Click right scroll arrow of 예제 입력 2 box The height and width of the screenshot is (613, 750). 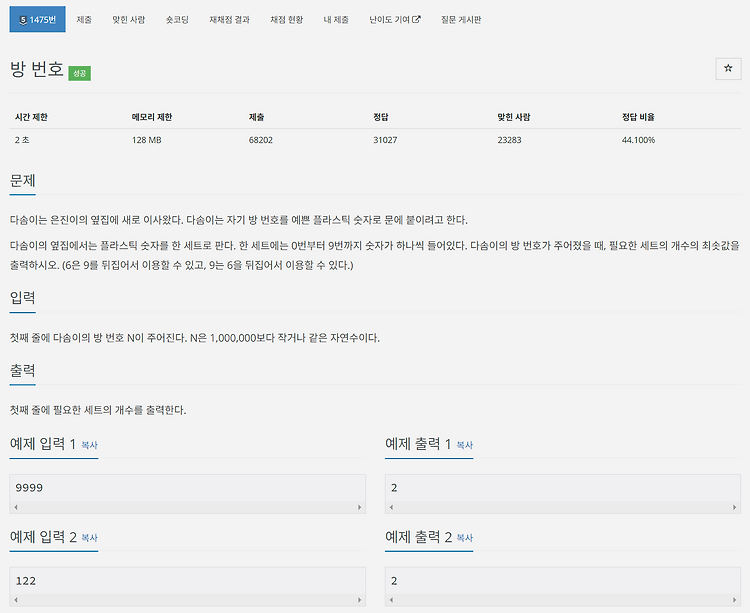(360, 600)
